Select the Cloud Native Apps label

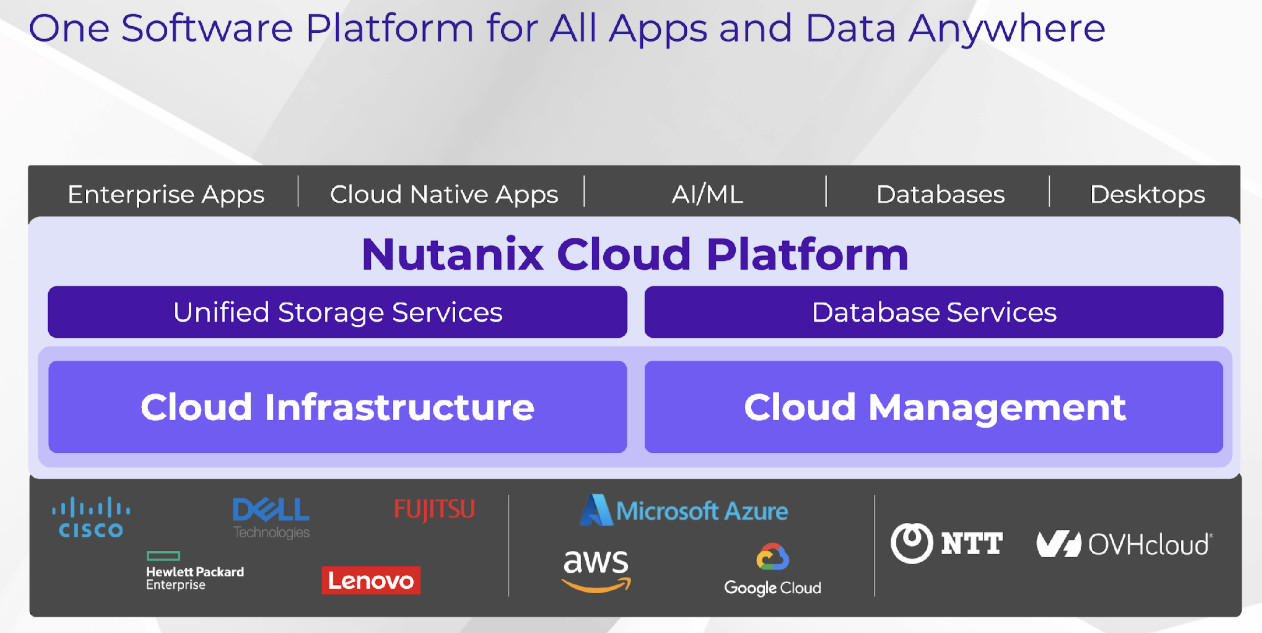point(444,194)
